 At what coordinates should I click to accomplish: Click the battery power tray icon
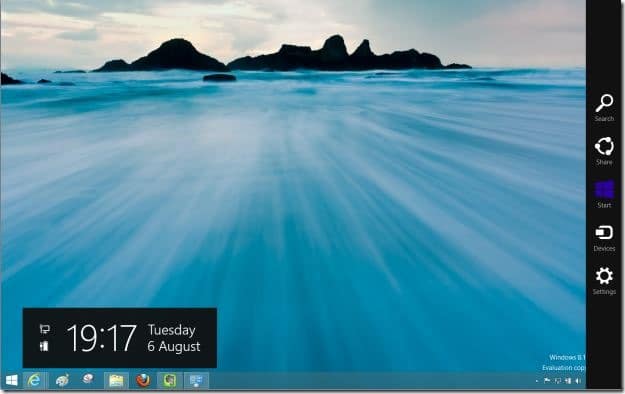tap(568, 381)
